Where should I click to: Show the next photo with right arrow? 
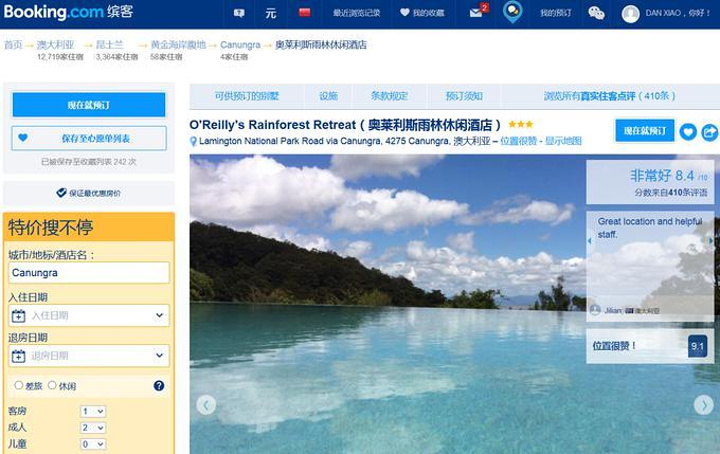point(703,405)
